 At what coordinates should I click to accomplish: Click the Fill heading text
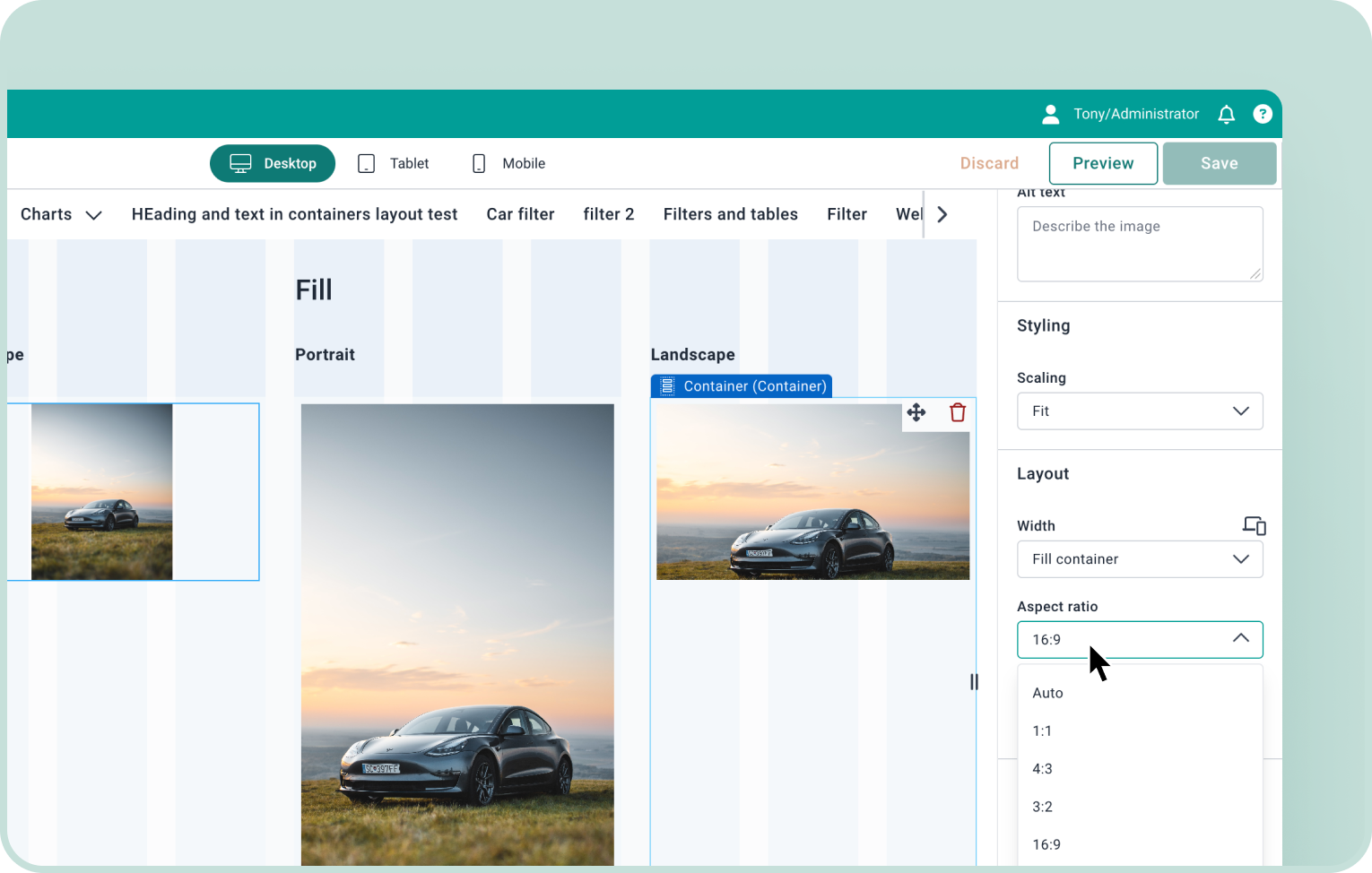tap(314, 290)
